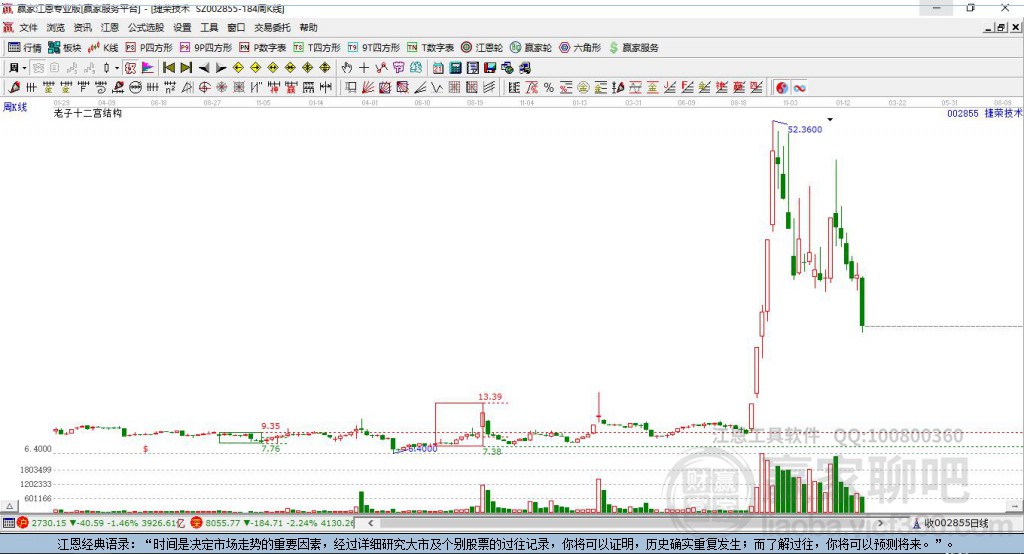Open the 交易委托 menu

pyautogui.click(x=272, y=27)
